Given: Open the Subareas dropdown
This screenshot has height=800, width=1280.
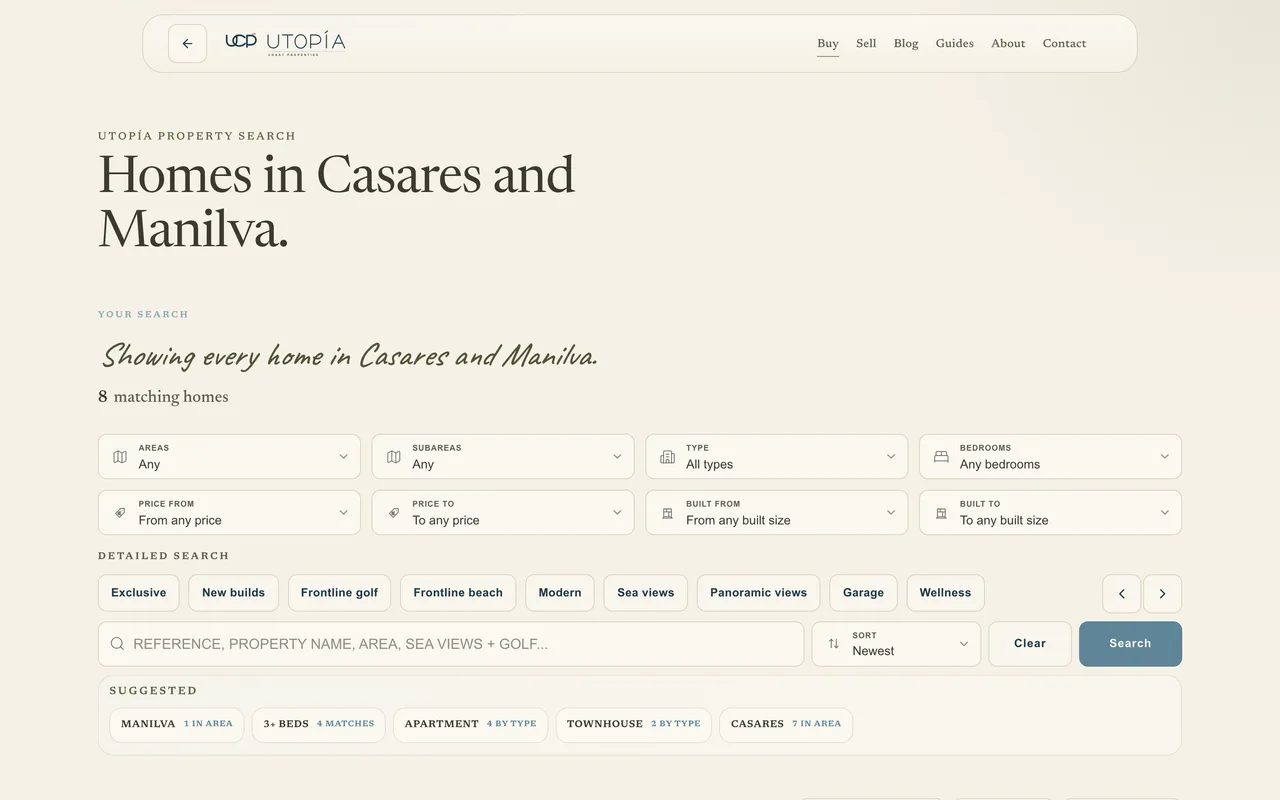Looking at the screenshot, I should [503, 457].
